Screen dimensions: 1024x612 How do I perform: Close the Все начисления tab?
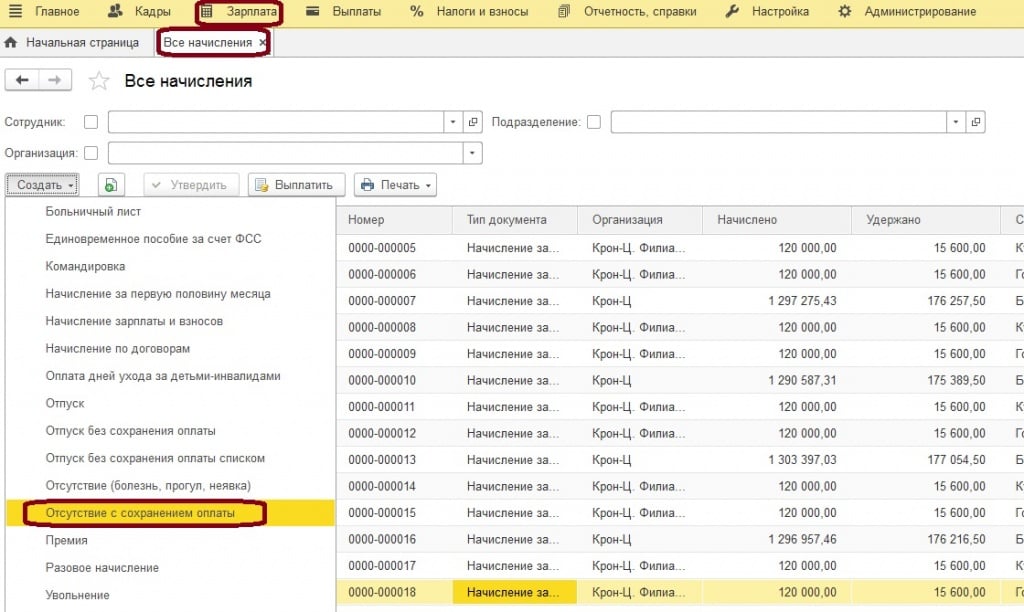[x=263, y=43]
